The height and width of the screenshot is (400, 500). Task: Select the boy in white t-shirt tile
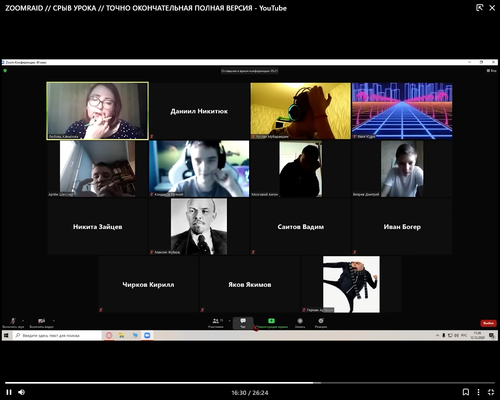click(x=402, y=169)
